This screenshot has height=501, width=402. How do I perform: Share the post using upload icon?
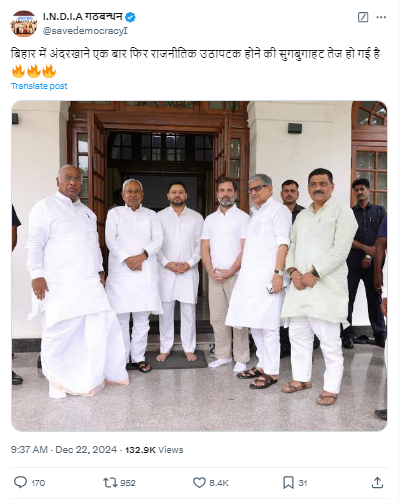[x=377, y=482]
